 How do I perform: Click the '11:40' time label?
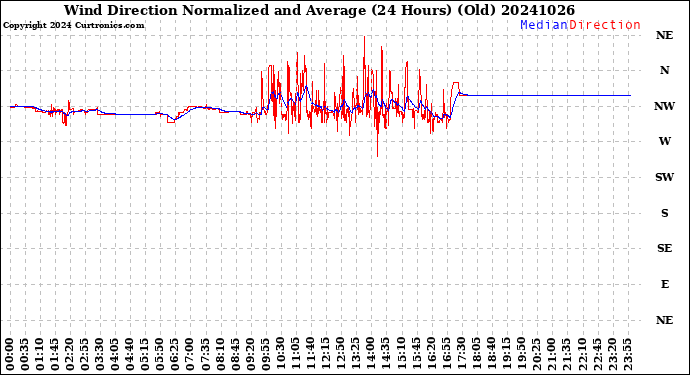point(311,354)
